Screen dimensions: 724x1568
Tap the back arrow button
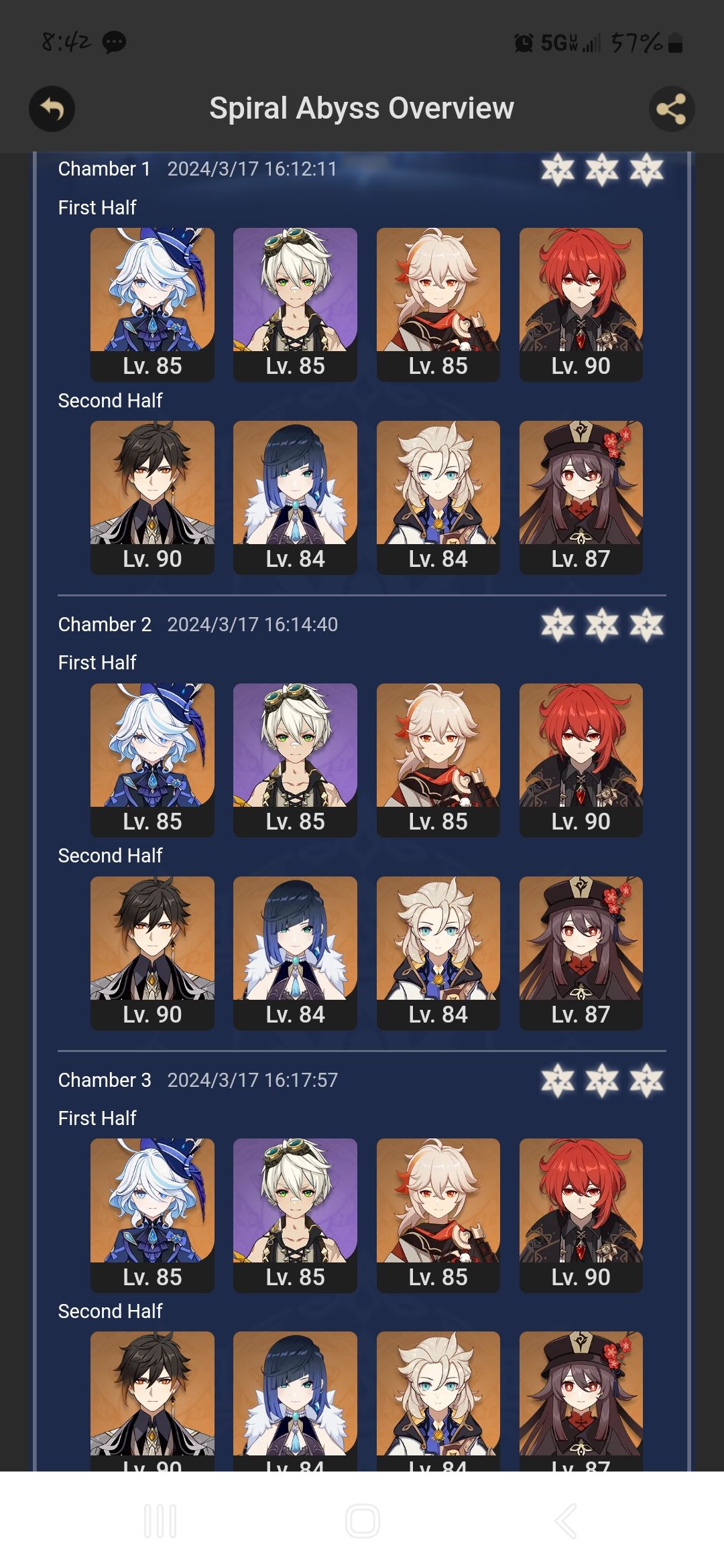[x=52, y=109]
